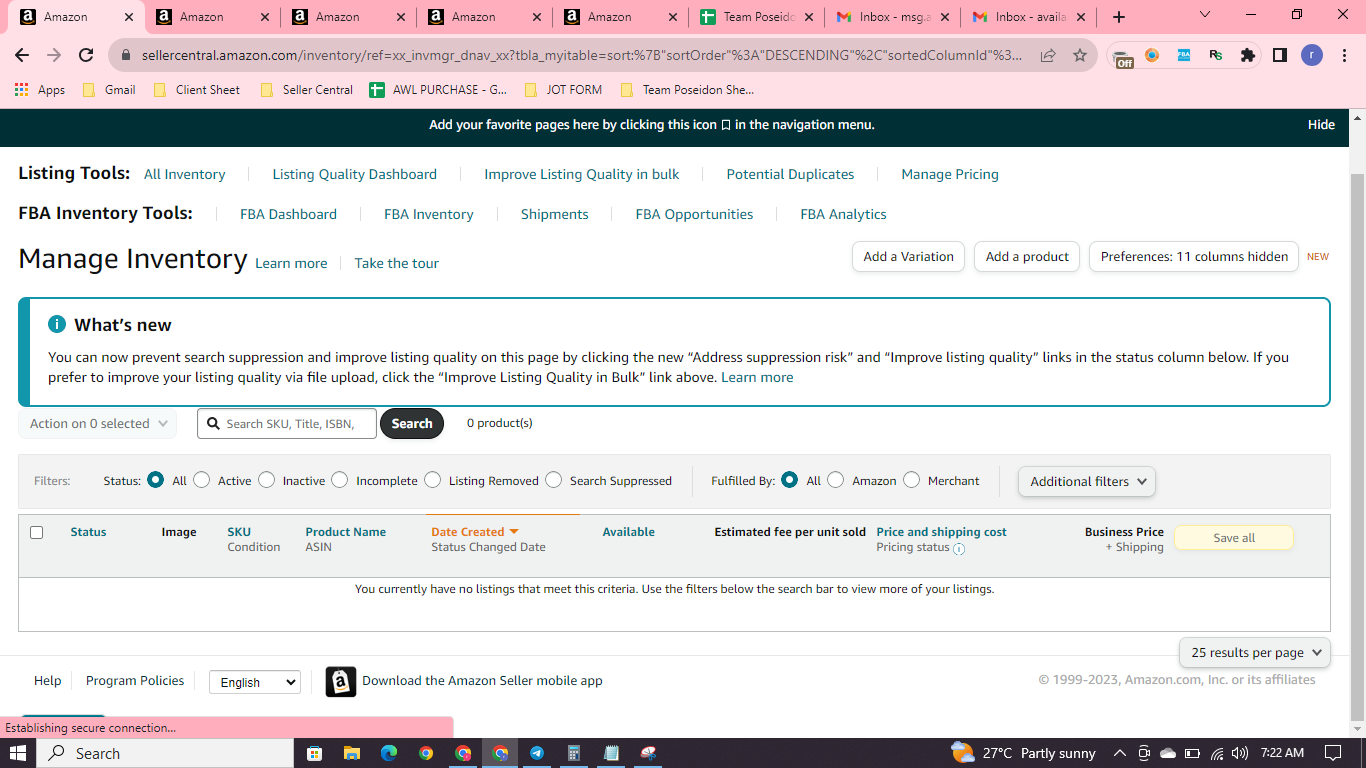
Task: Click the Pricing status info icon
Action: (959, 549)
